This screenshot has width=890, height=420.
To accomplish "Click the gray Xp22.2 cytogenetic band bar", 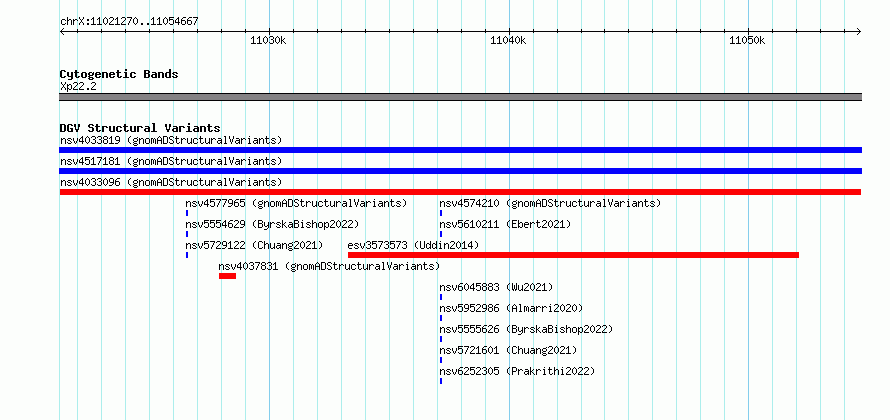I will [460, 97].
